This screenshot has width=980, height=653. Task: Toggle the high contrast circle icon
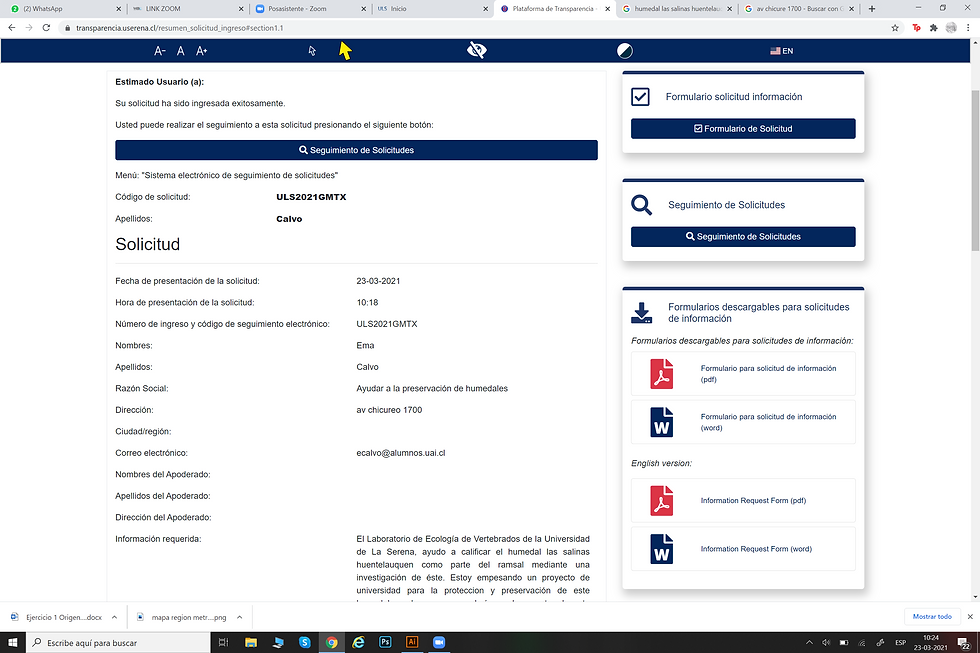click(624, 51)
